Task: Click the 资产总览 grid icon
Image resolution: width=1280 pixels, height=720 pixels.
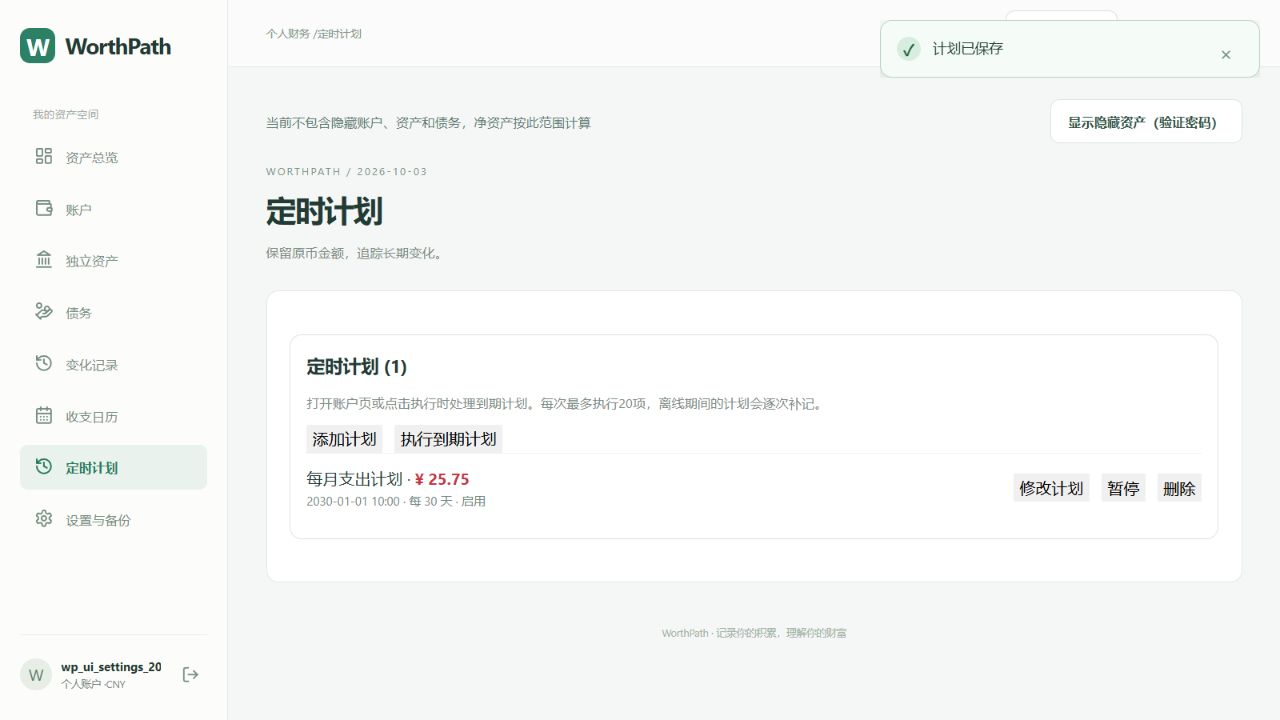Action: 44,156
